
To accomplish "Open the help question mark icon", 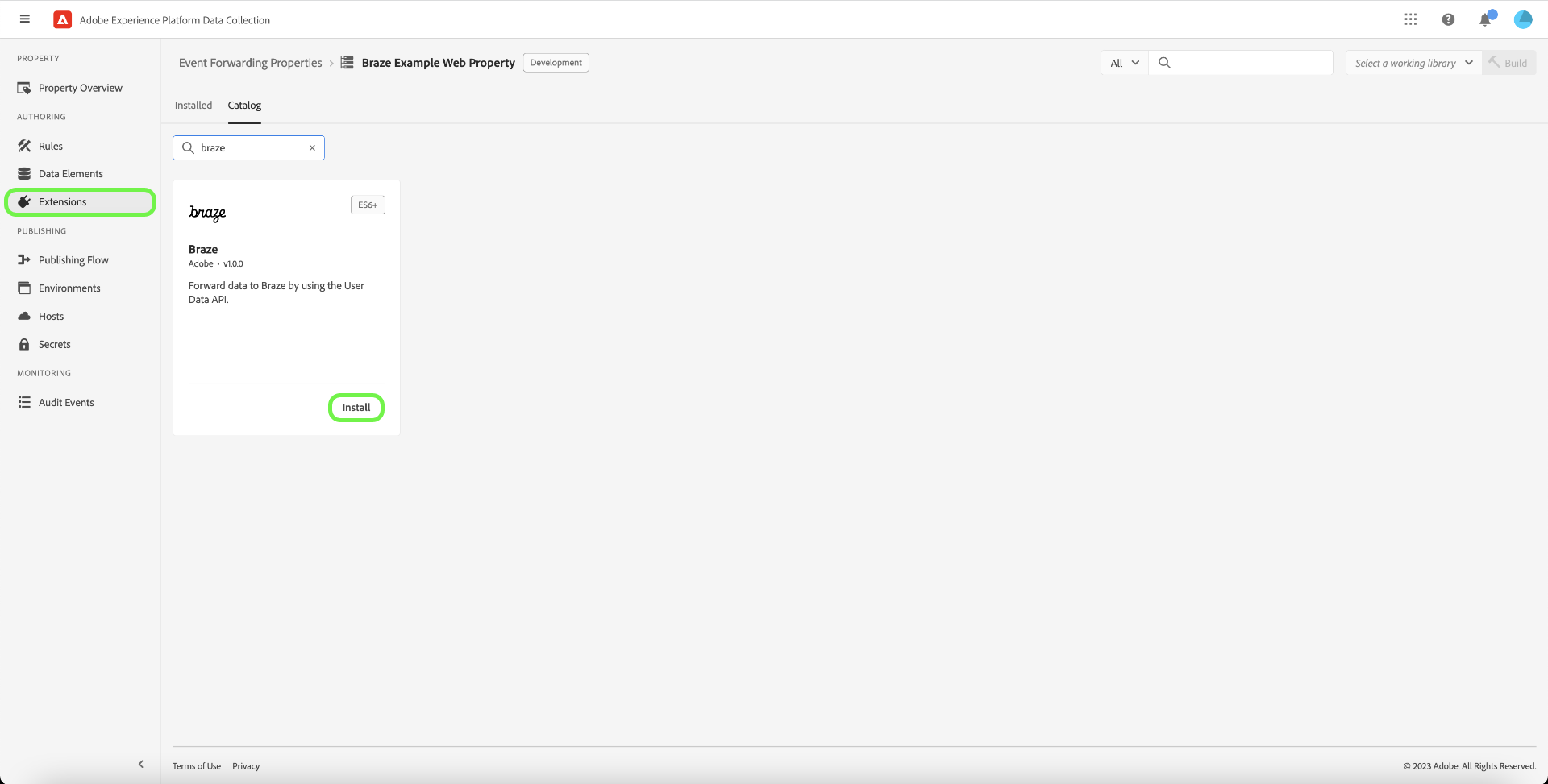I will pyautogui.click(x=1448, y=19).
